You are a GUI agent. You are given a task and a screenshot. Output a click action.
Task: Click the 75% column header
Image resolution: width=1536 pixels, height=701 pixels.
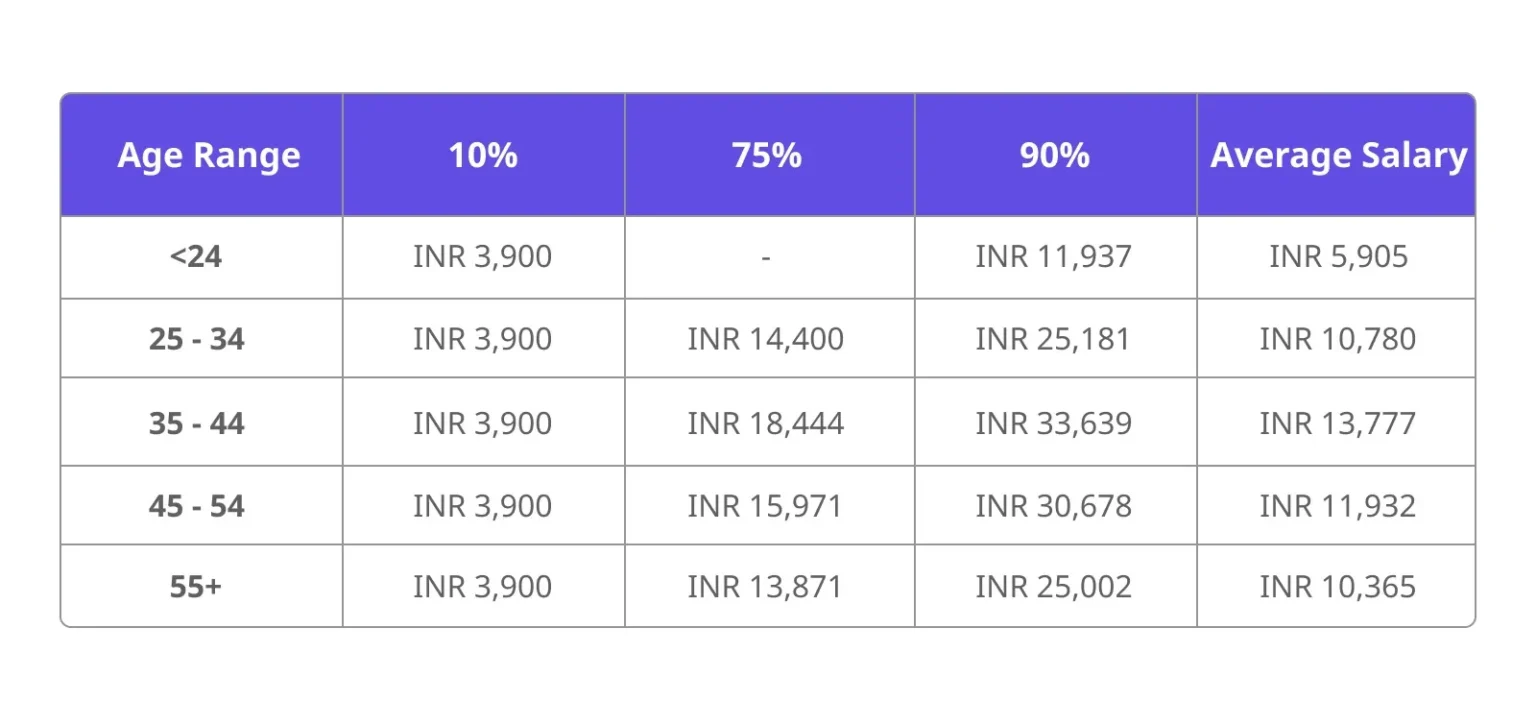coord(766,156)
